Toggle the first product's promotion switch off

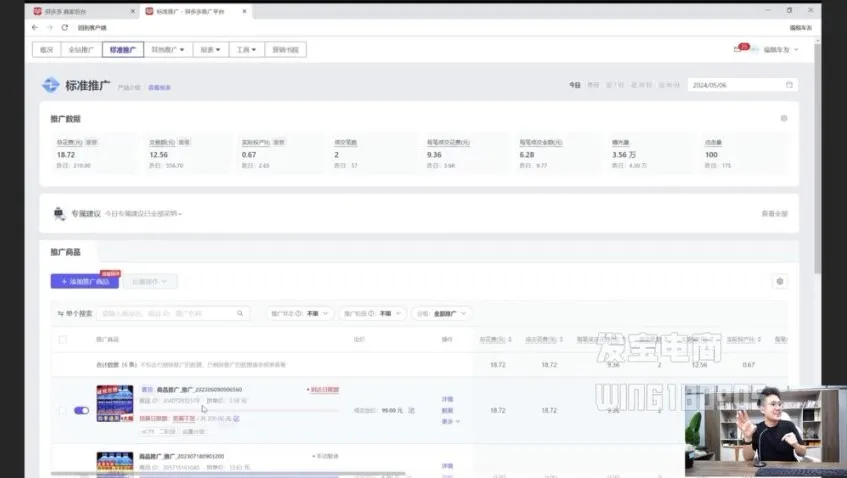pyautogui.click(x=81, y=410)
